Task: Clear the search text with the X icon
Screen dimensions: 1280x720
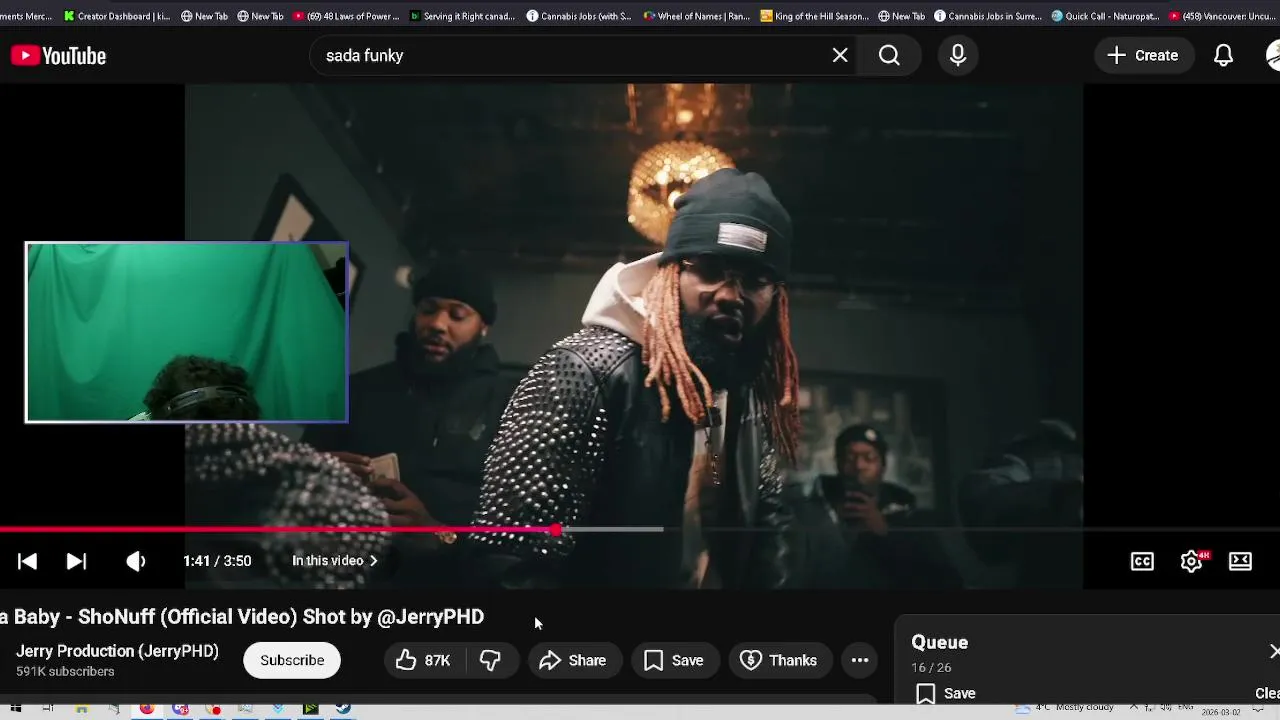Action: pyautogui.click(x=840, y=56)
